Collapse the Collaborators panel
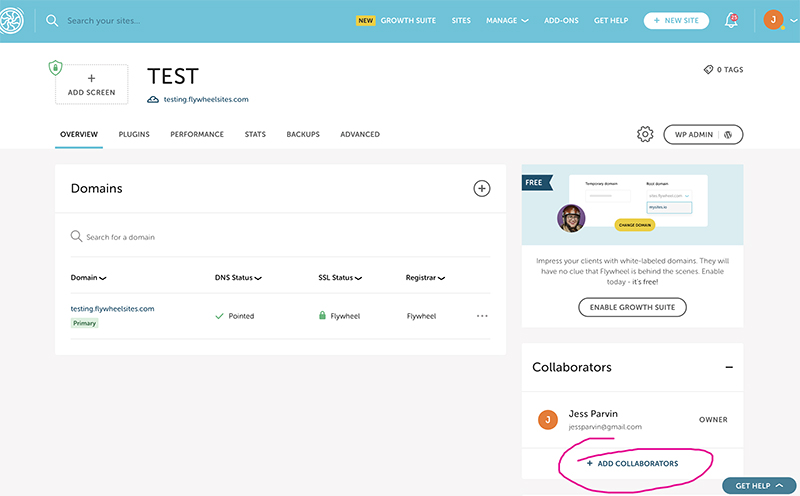Viewport: 800px width, 496px height. [x=729, y=367]
